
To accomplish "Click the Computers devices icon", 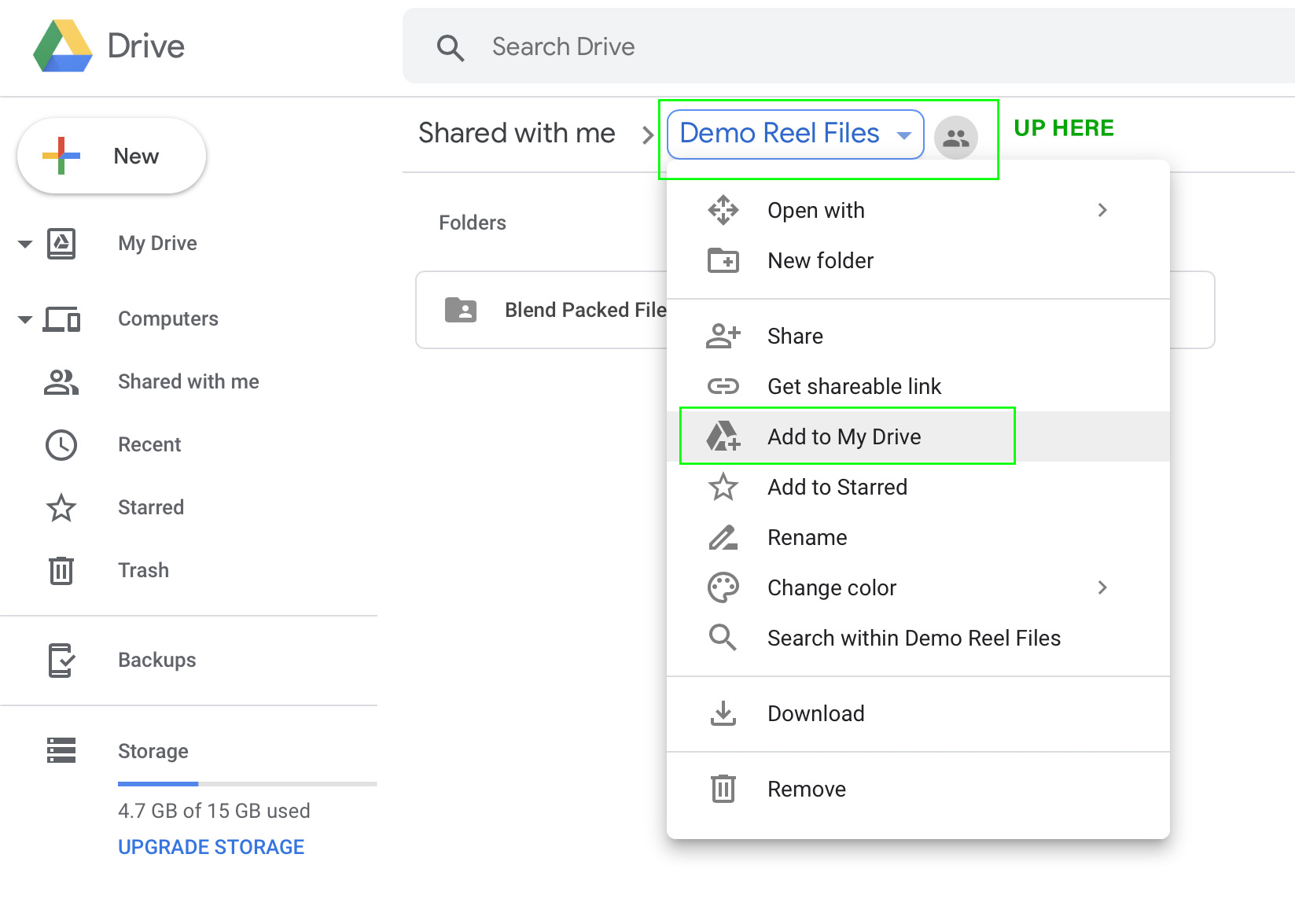I will 61,319.
